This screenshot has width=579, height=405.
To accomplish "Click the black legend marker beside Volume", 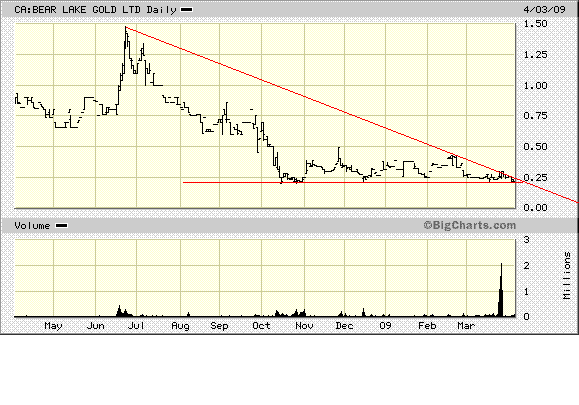I will [x=61, y=226].
